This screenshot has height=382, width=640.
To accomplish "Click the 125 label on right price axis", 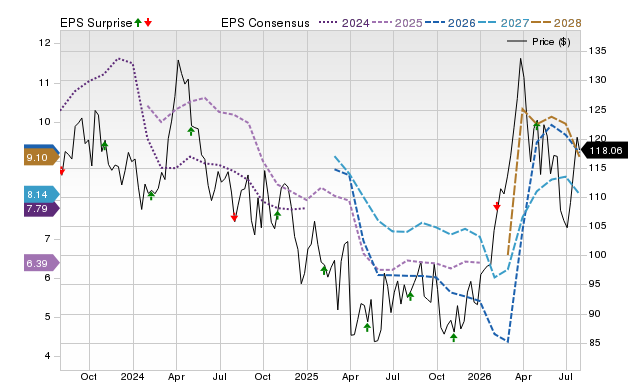I will click(x=597, y=110).
